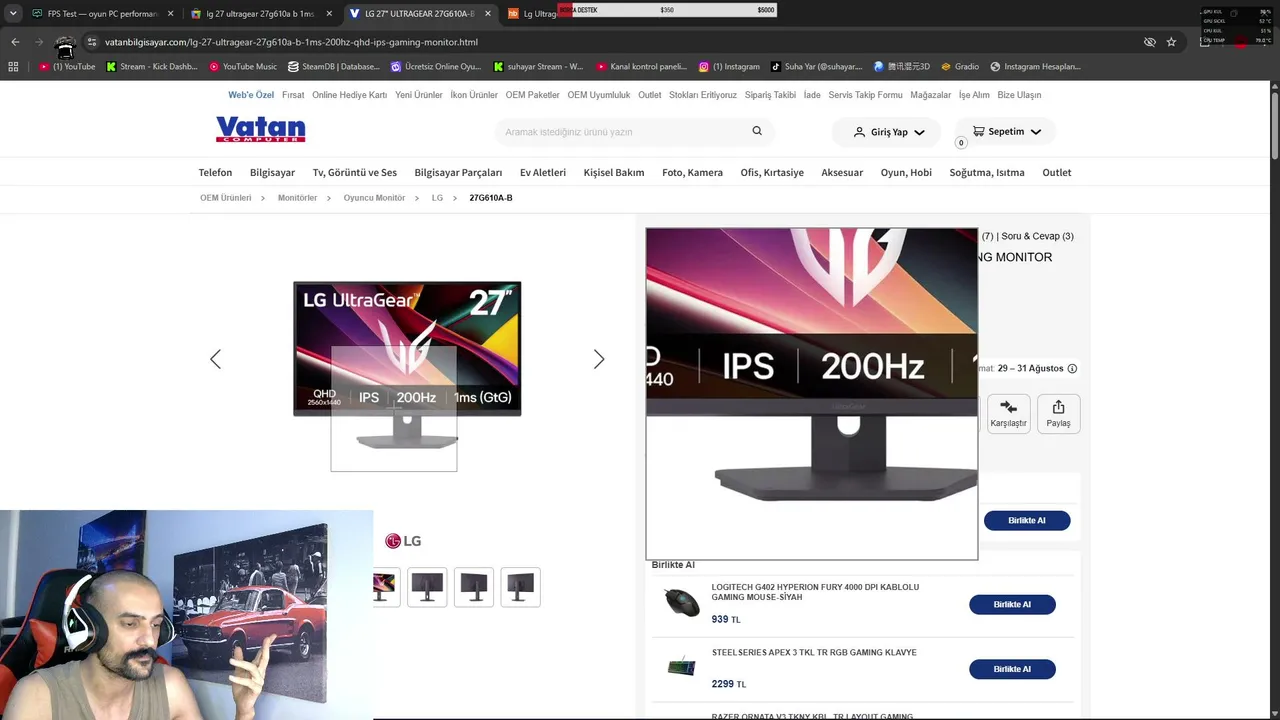Image resolution: width=1280 pixels, height=720 pixels.
Task: Open the Kişisel Bakım menu
Action: click(614, 172)
